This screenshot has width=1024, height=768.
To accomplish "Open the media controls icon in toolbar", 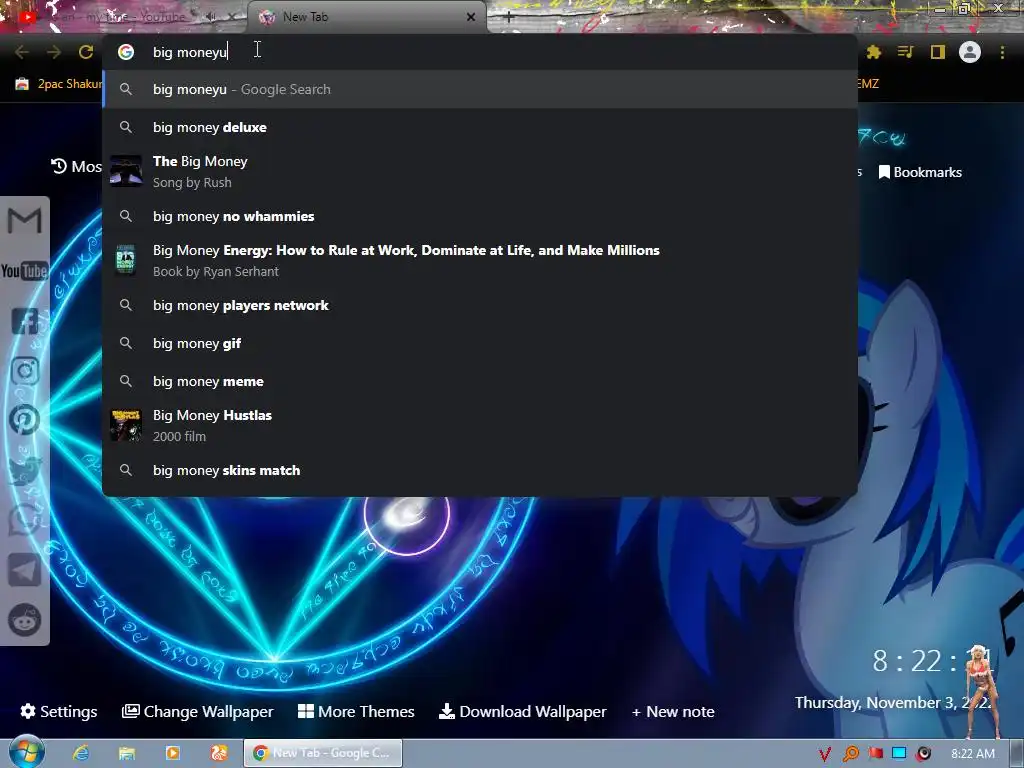I will [x=905, y=52].
